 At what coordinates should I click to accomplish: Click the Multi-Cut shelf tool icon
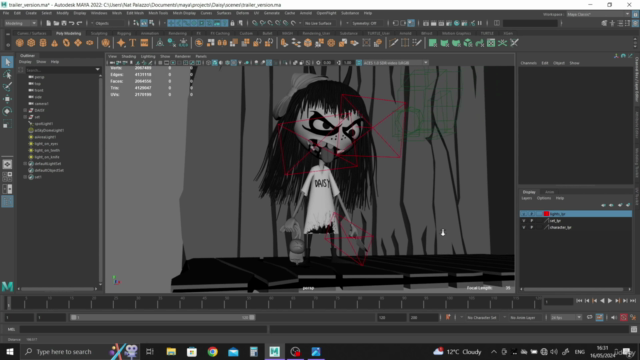click(393, 43)
